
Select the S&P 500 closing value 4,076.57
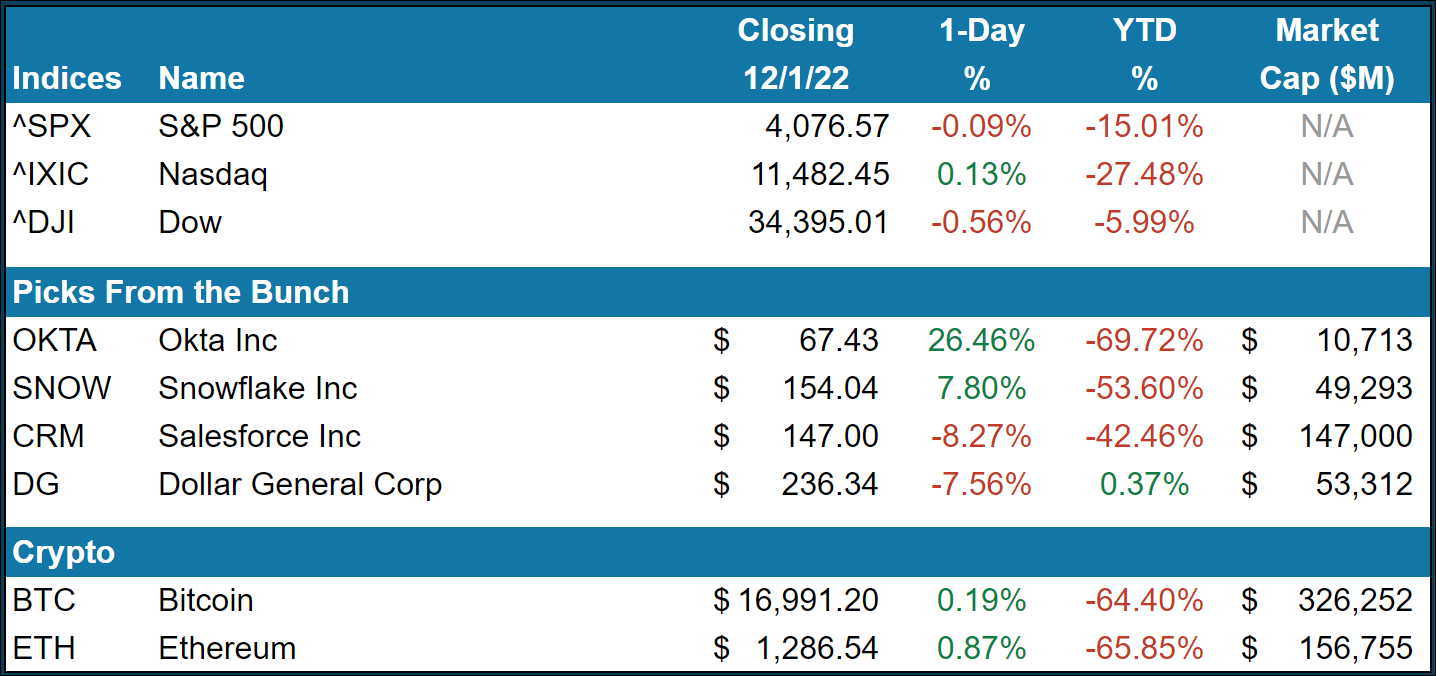[822, 126]
